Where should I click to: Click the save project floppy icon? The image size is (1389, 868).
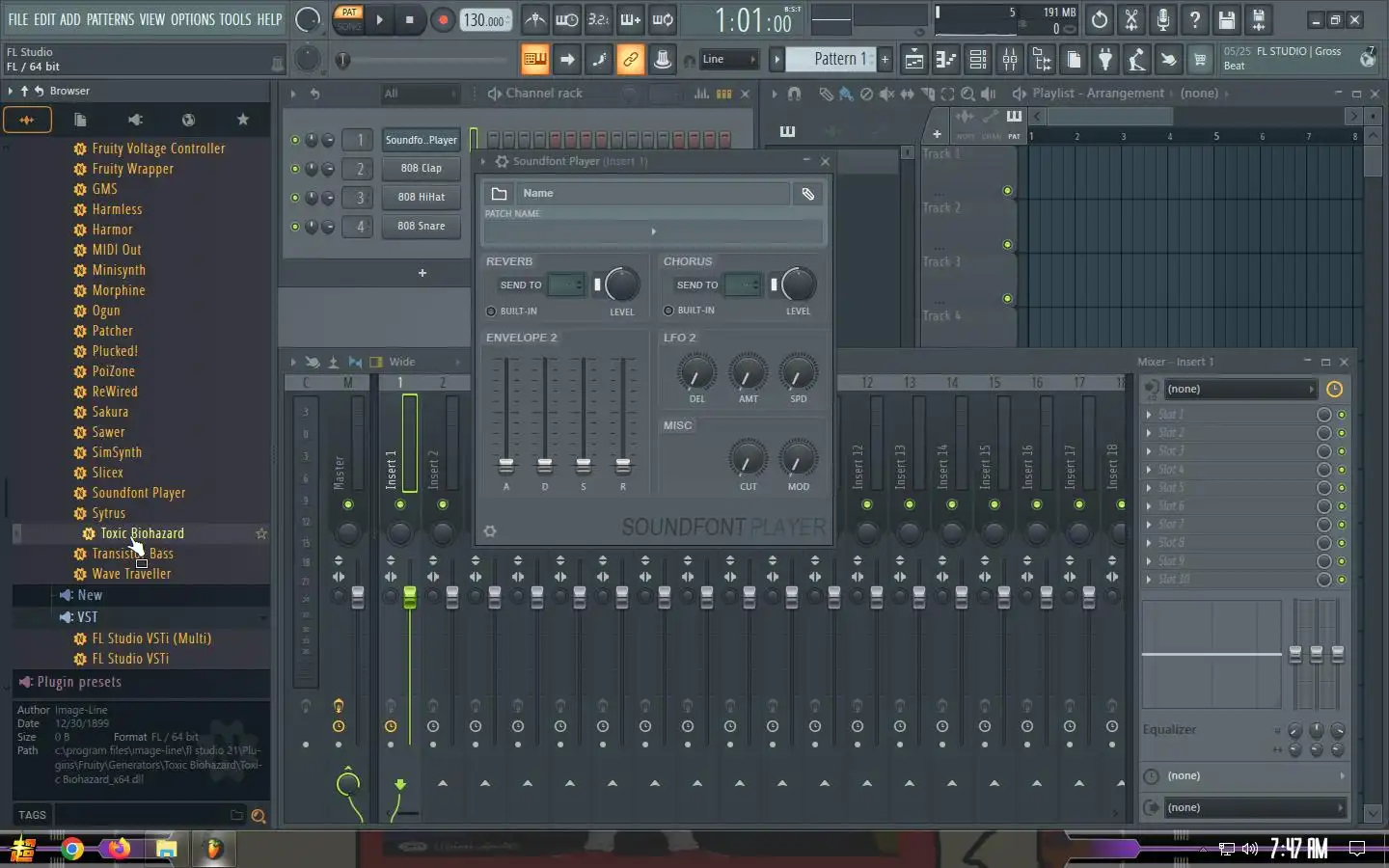click(x=1226, y=19)
